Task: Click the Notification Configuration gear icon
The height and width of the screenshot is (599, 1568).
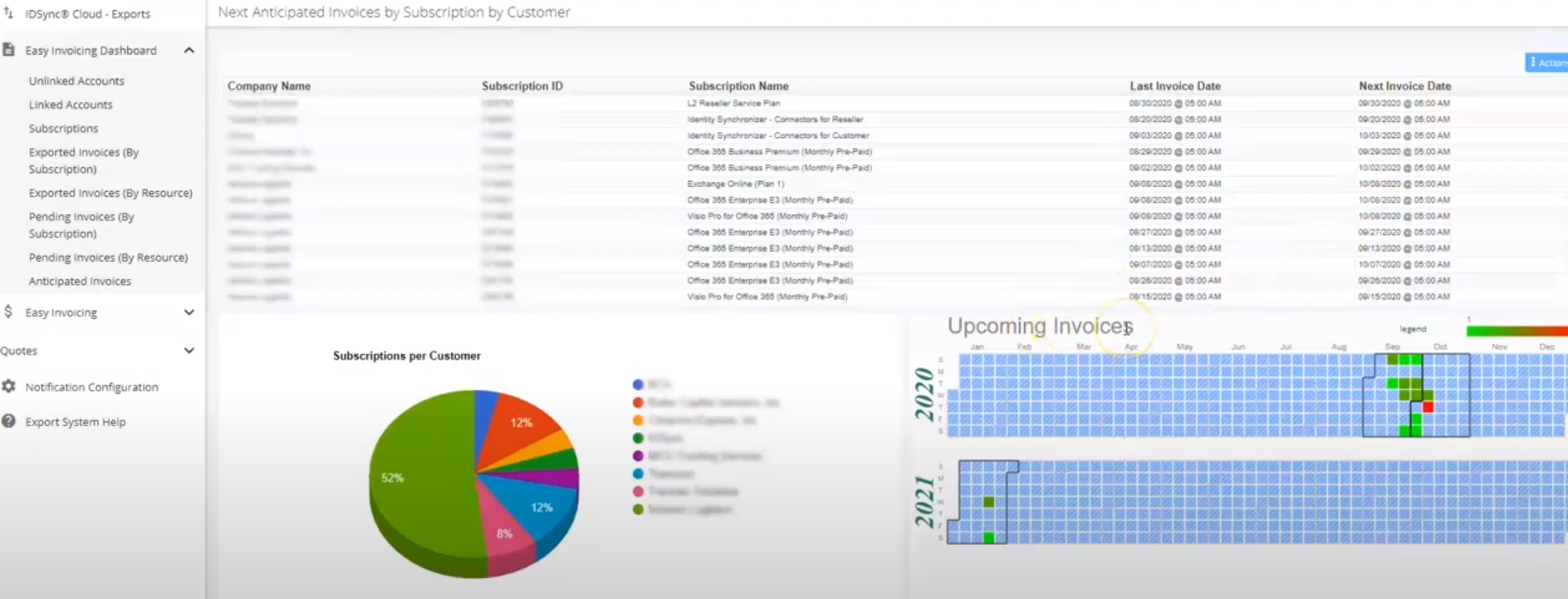Action: (x=8, y=386)
